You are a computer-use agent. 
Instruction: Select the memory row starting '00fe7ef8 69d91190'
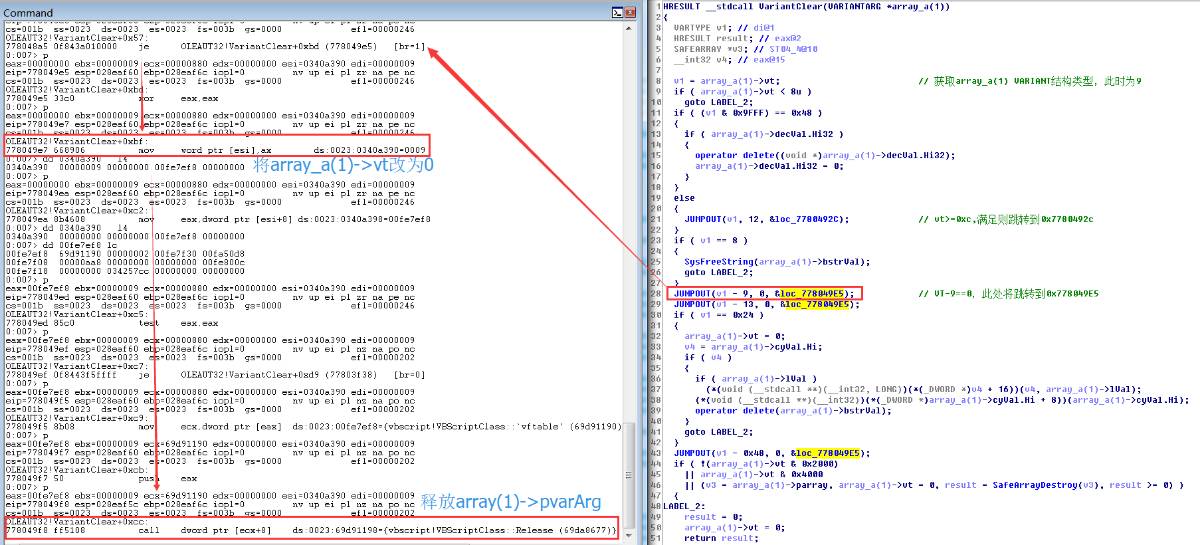124,254
